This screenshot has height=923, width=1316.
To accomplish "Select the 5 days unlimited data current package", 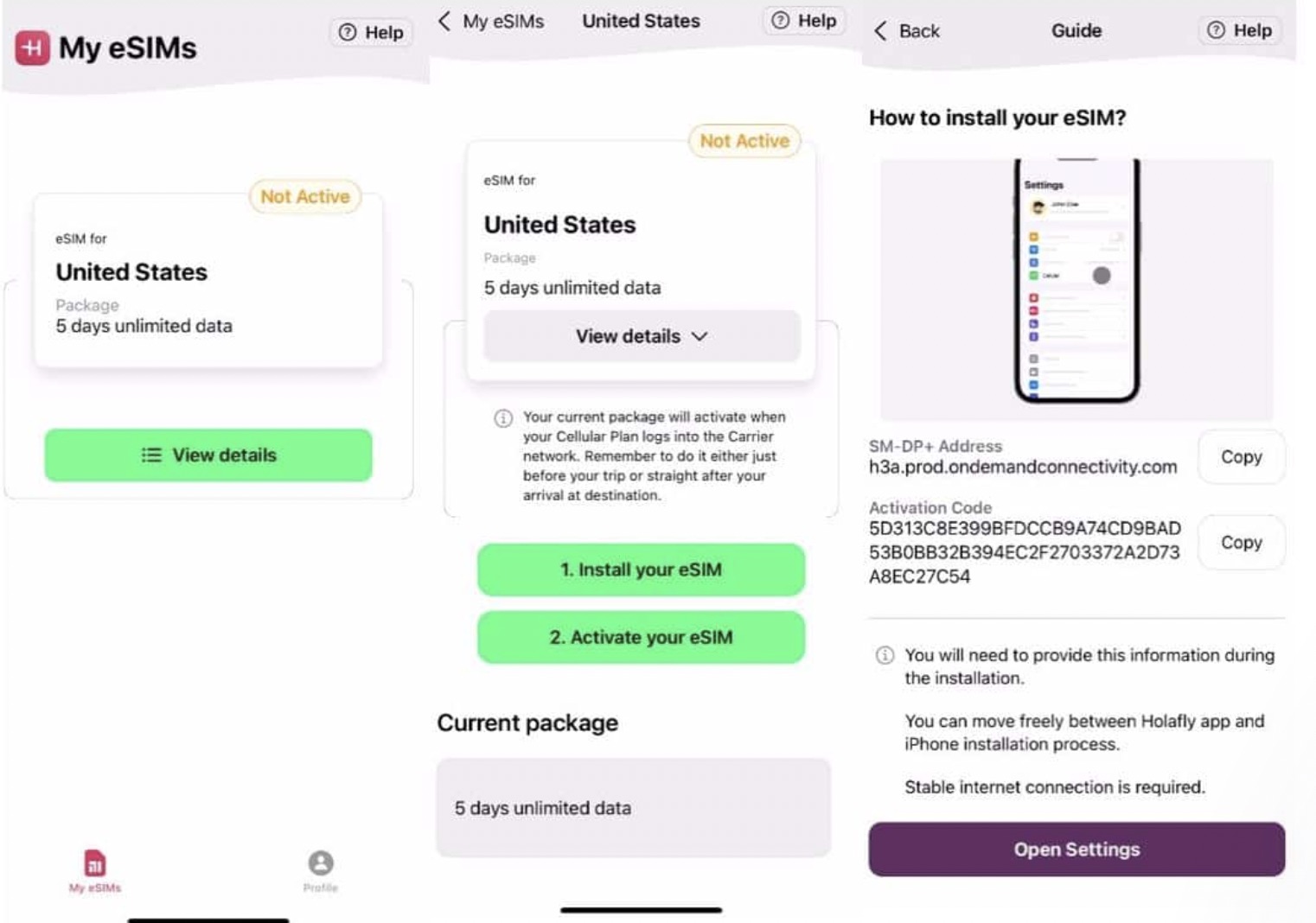I will (x=633, y=808).
